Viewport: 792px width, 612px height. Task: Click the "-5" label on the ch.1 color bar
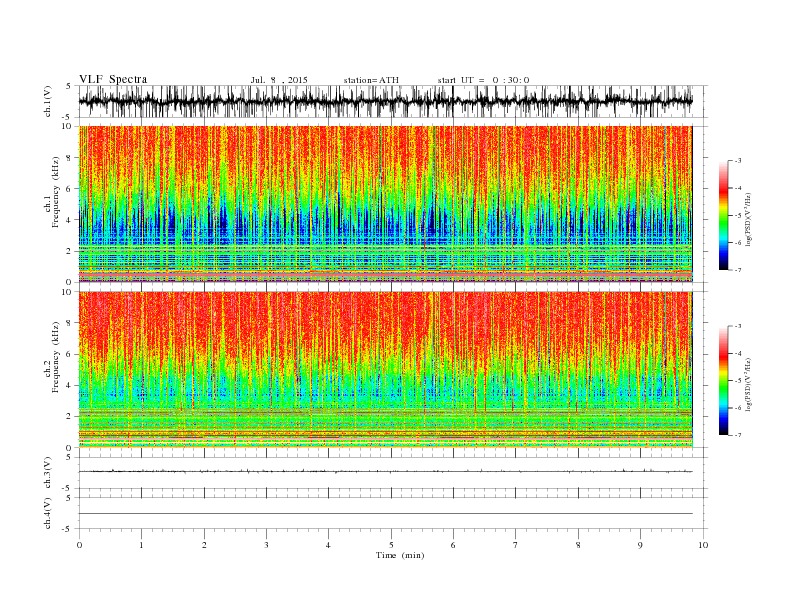point(738,216)
